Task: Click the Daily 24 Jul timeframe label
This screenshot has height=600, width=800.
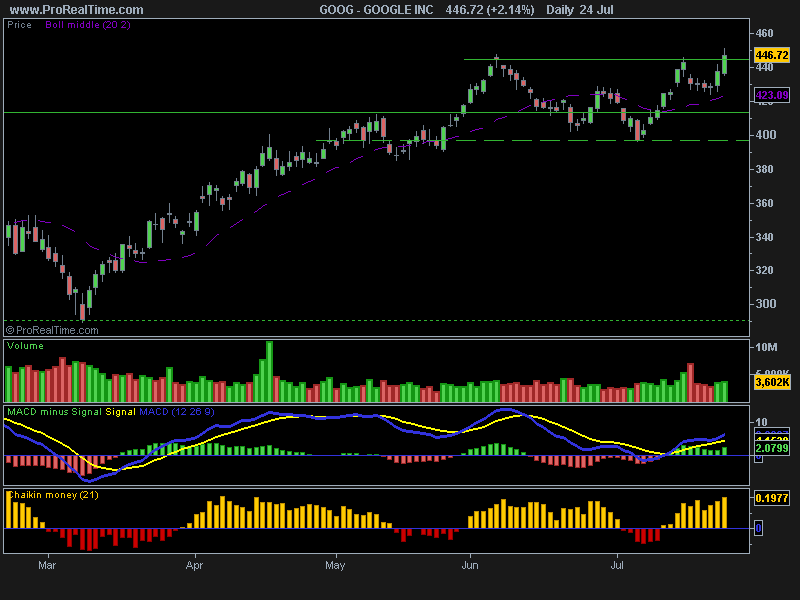Action: point(580,10)
